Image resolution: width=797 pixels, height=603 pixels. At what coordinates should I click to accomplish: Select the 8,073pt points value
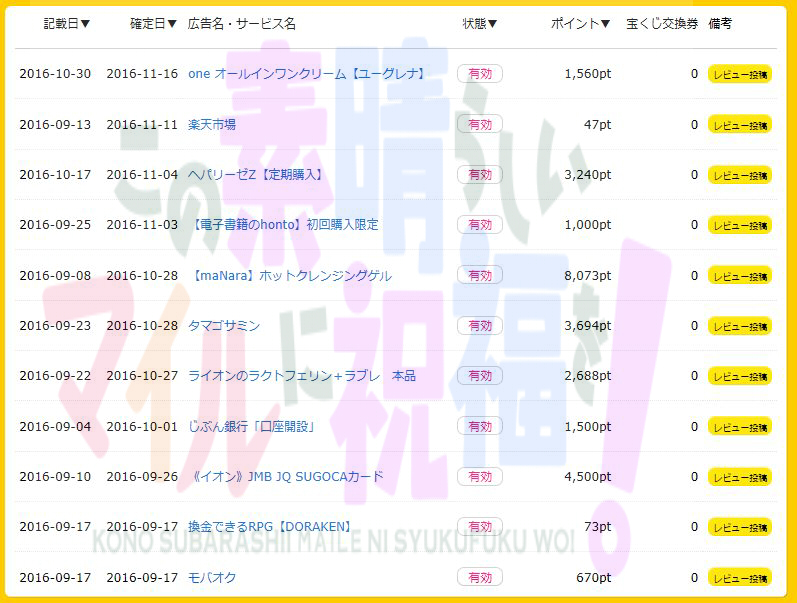point(588,276)
